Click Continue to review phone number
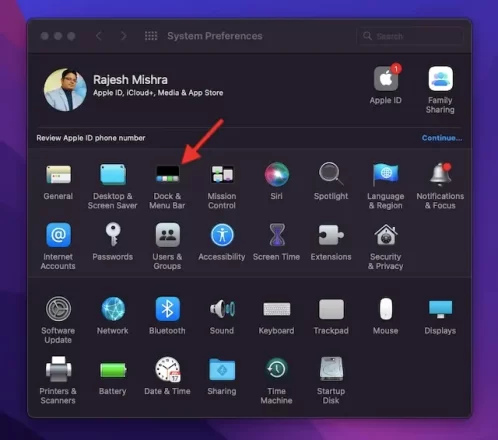Screen dimensions: 498x440 [442, 138]
